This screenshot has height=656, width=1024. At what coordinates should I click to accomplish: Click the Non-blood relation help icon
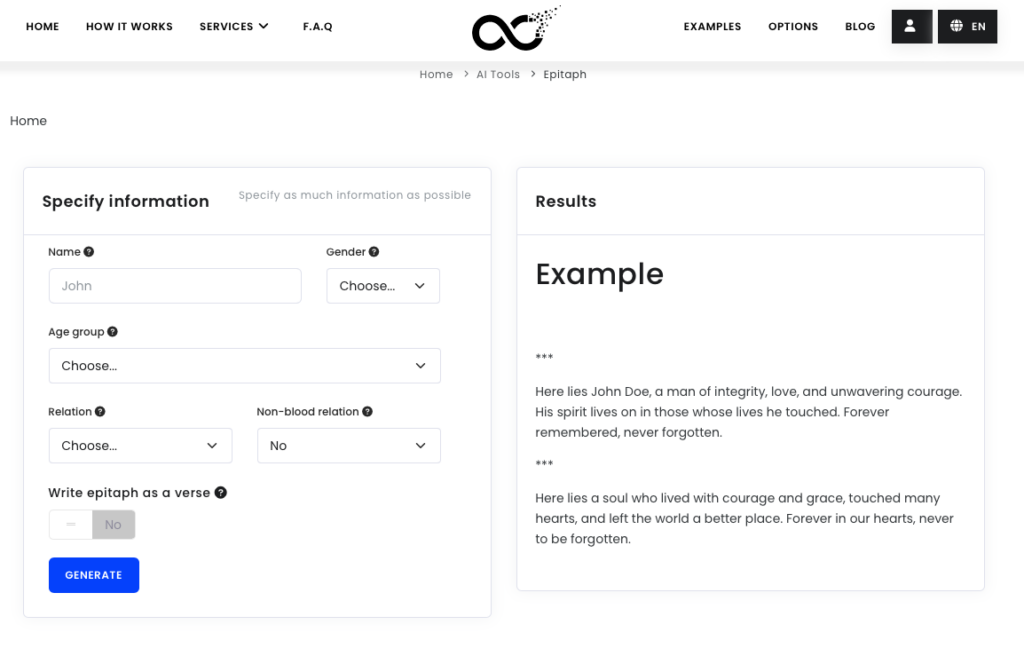(367, 412)
